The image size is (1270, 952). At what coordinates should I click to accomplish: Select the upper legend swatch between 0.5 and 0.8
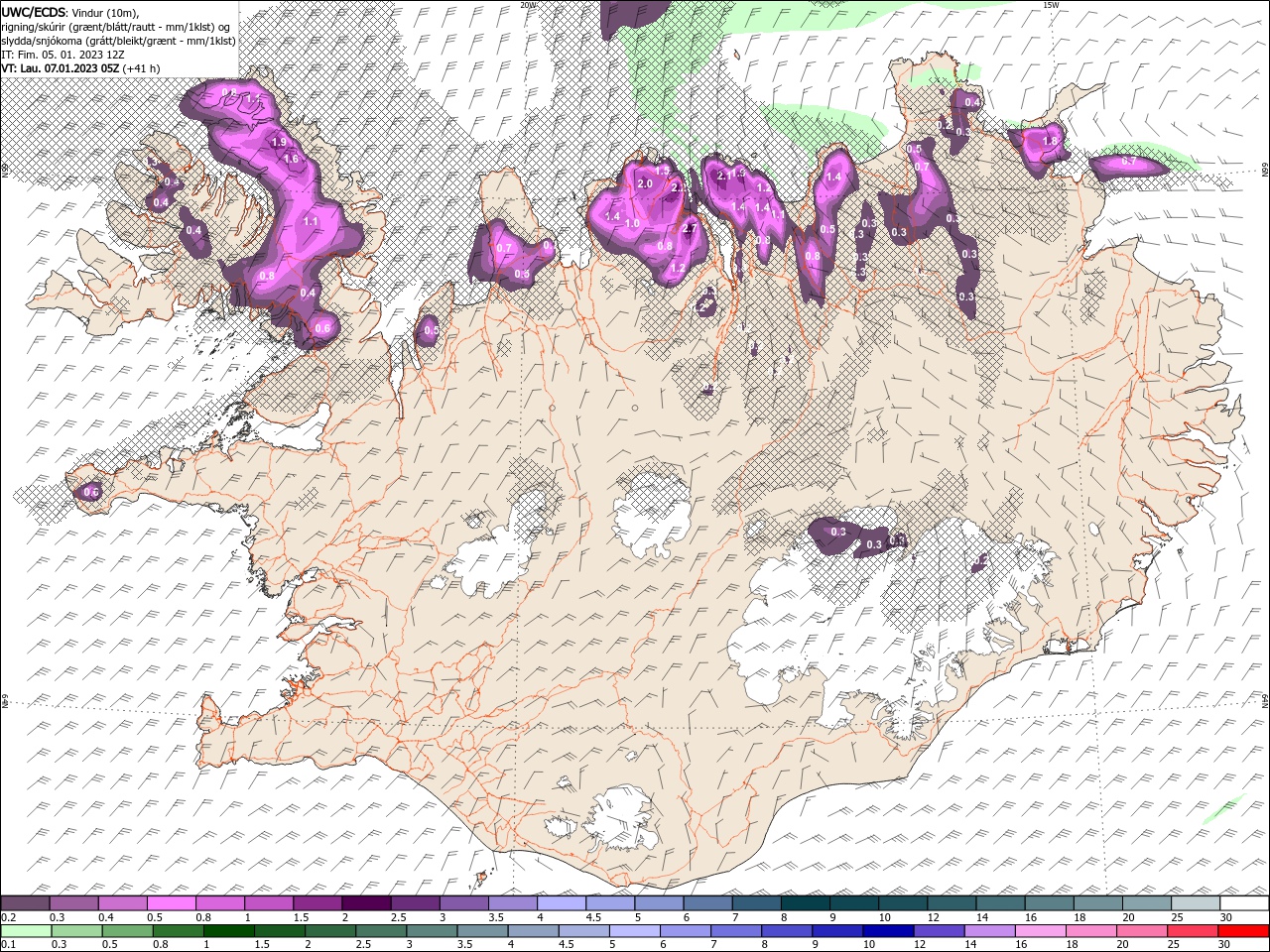click(172, 903)
